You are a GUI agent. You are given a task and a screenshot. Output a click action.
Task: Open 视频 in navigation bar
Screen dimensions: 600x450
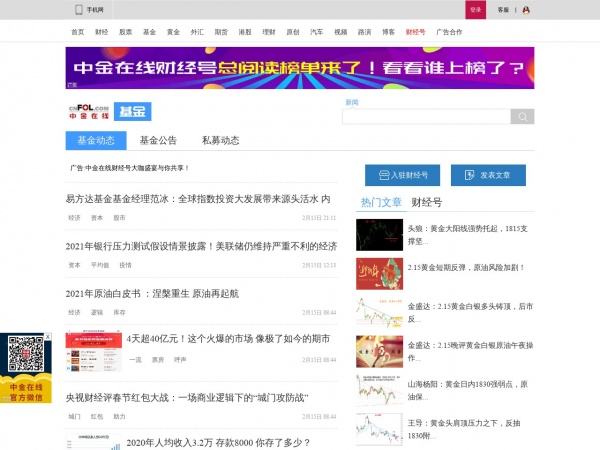click(341, 32)
